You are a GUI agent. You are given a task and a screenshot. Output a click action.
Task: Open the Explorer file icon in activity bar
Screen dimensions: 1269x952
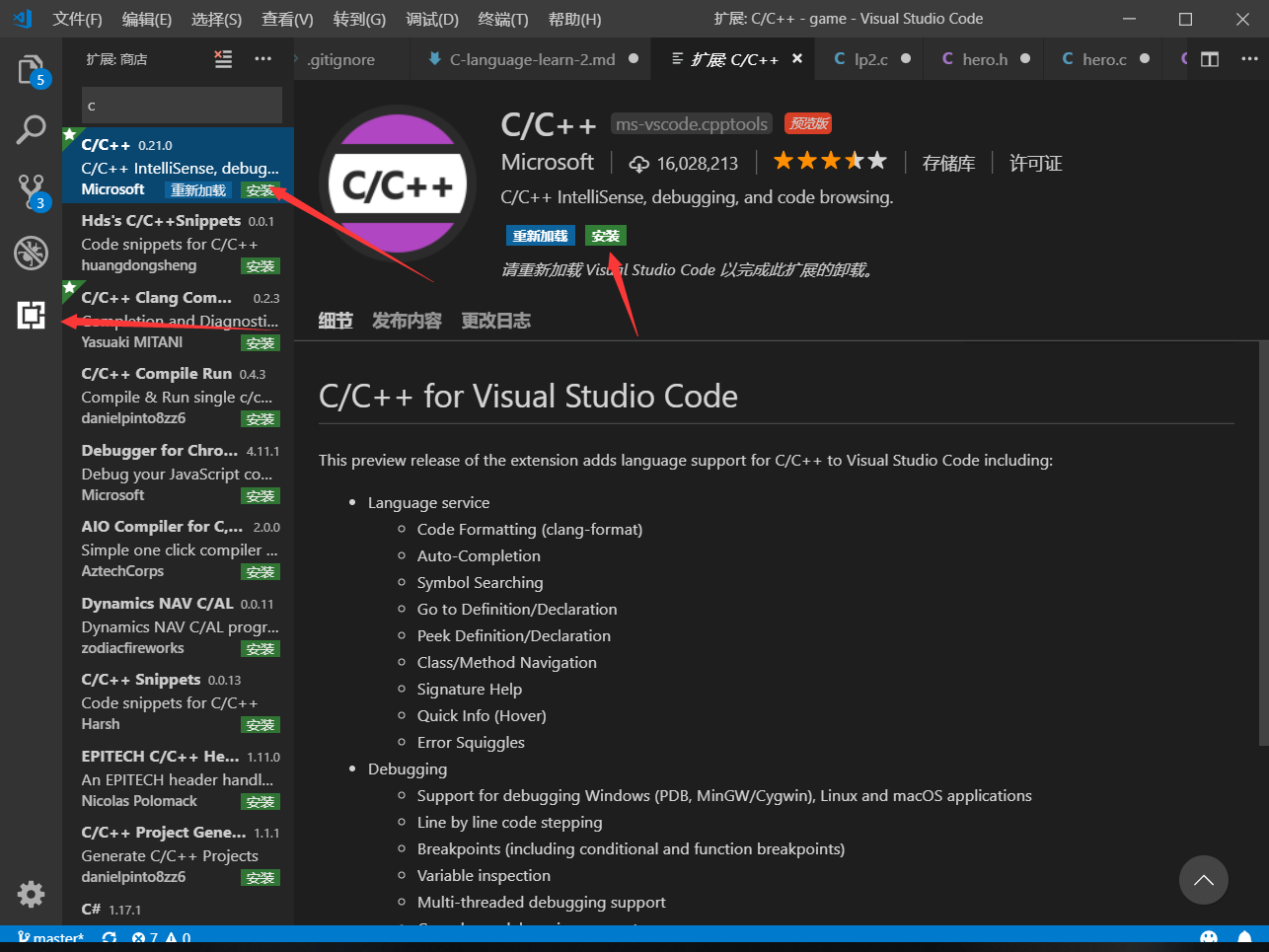(31, 70)
